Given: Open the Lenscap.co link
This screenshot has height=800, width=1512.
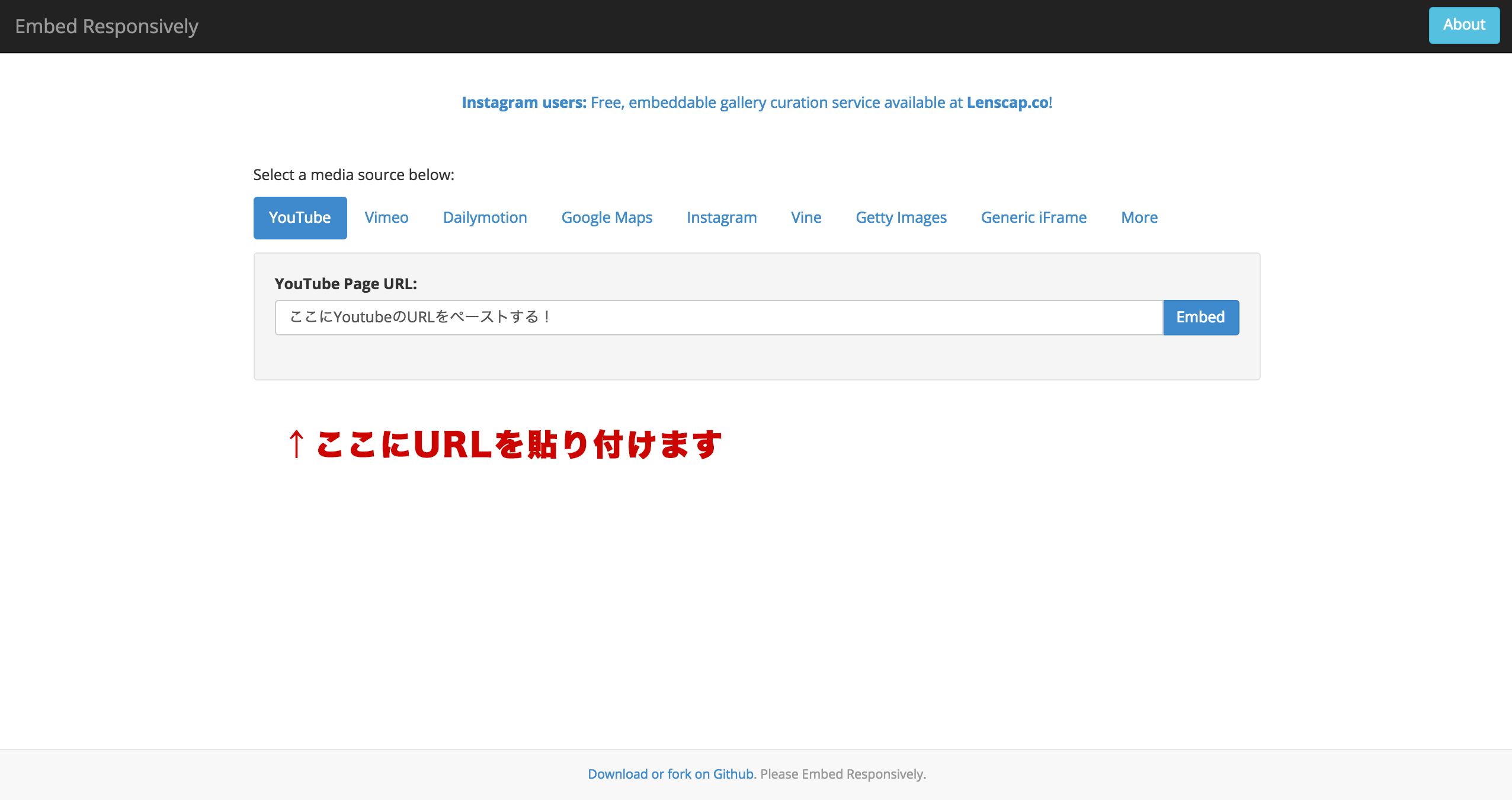Looking at the screenshot, I should coord(1008,103).
